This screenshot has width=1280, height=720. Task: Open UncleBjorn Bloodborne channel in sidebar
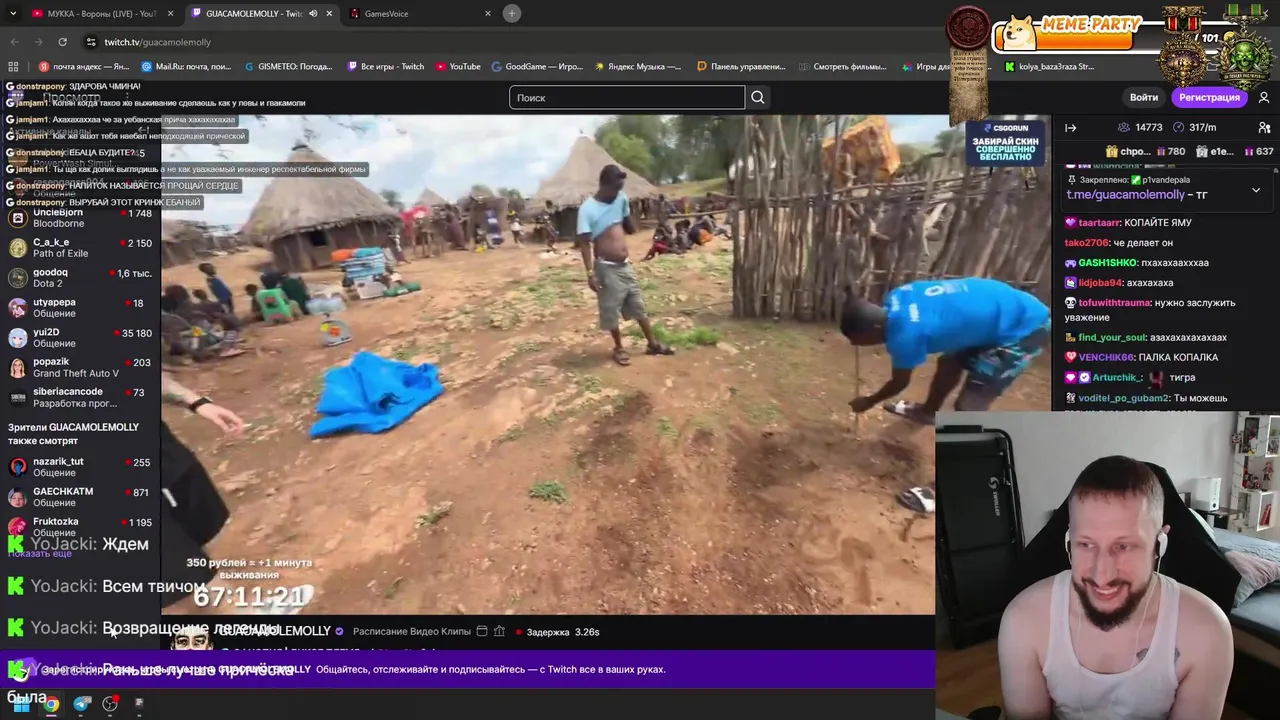coord(80,218)
